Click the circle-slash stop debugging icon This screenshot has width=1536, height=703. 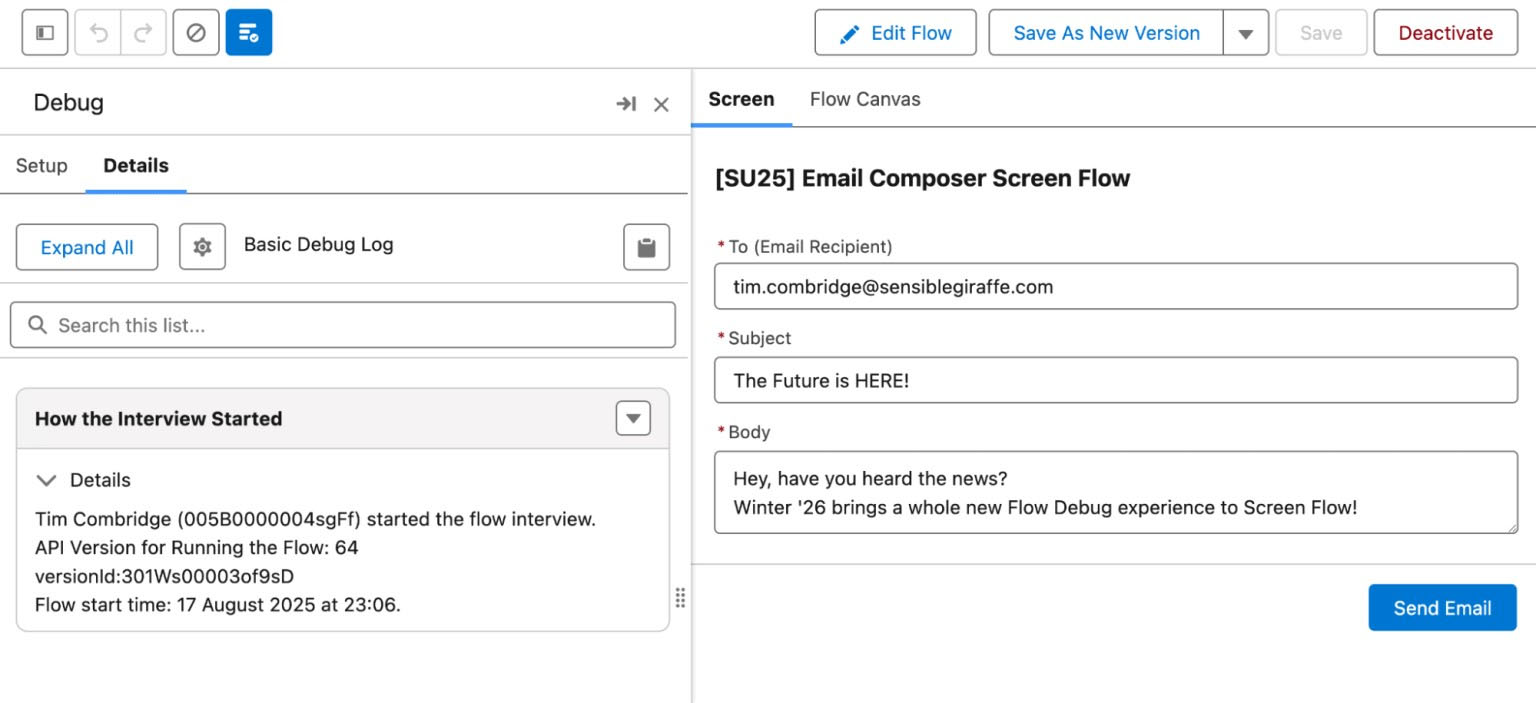(196, 33)
